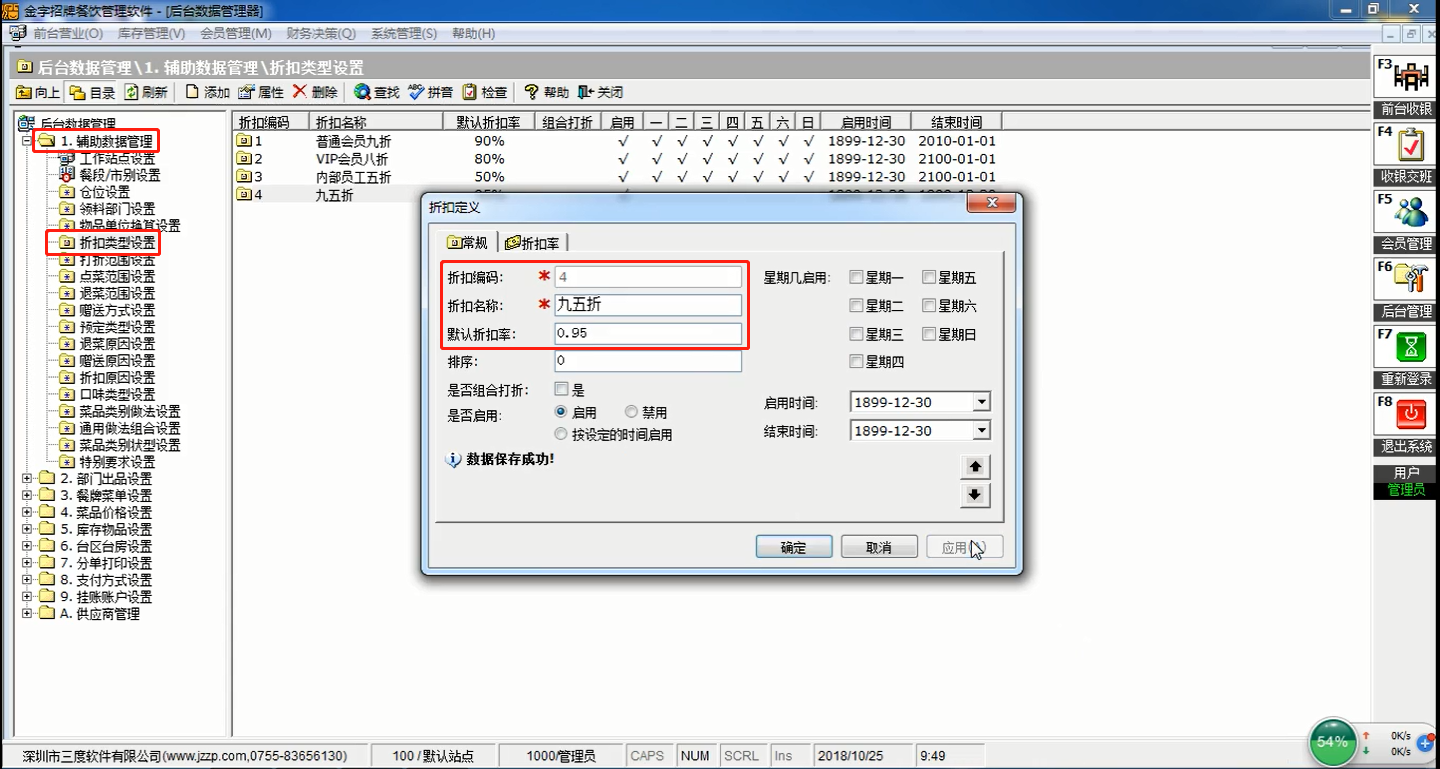Click the 检查 check toolbar icon
This screenshot has width=1440, height=769.
coord(470,93)
